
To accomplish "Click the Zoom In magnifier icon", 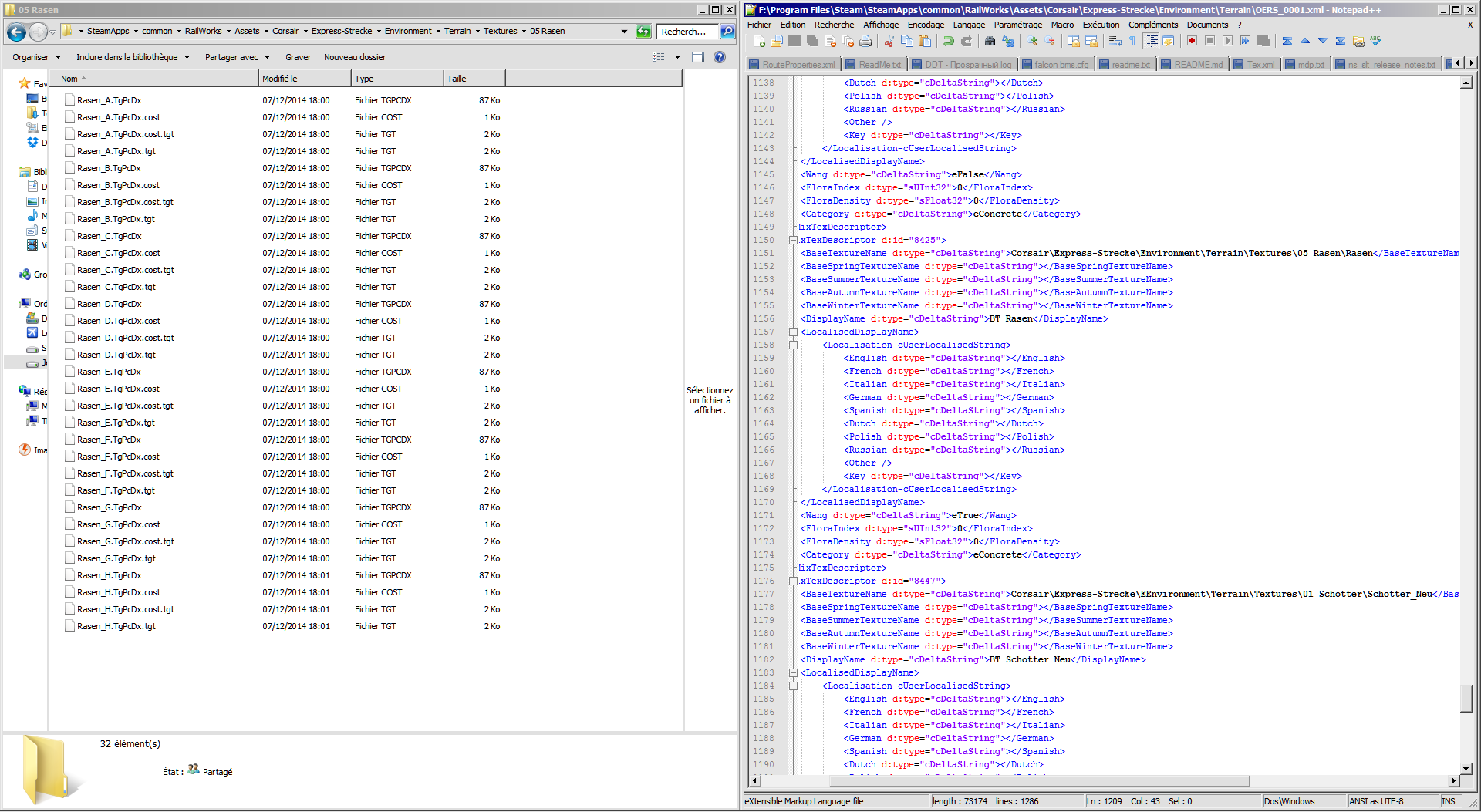I will [x=1032, y=42].
